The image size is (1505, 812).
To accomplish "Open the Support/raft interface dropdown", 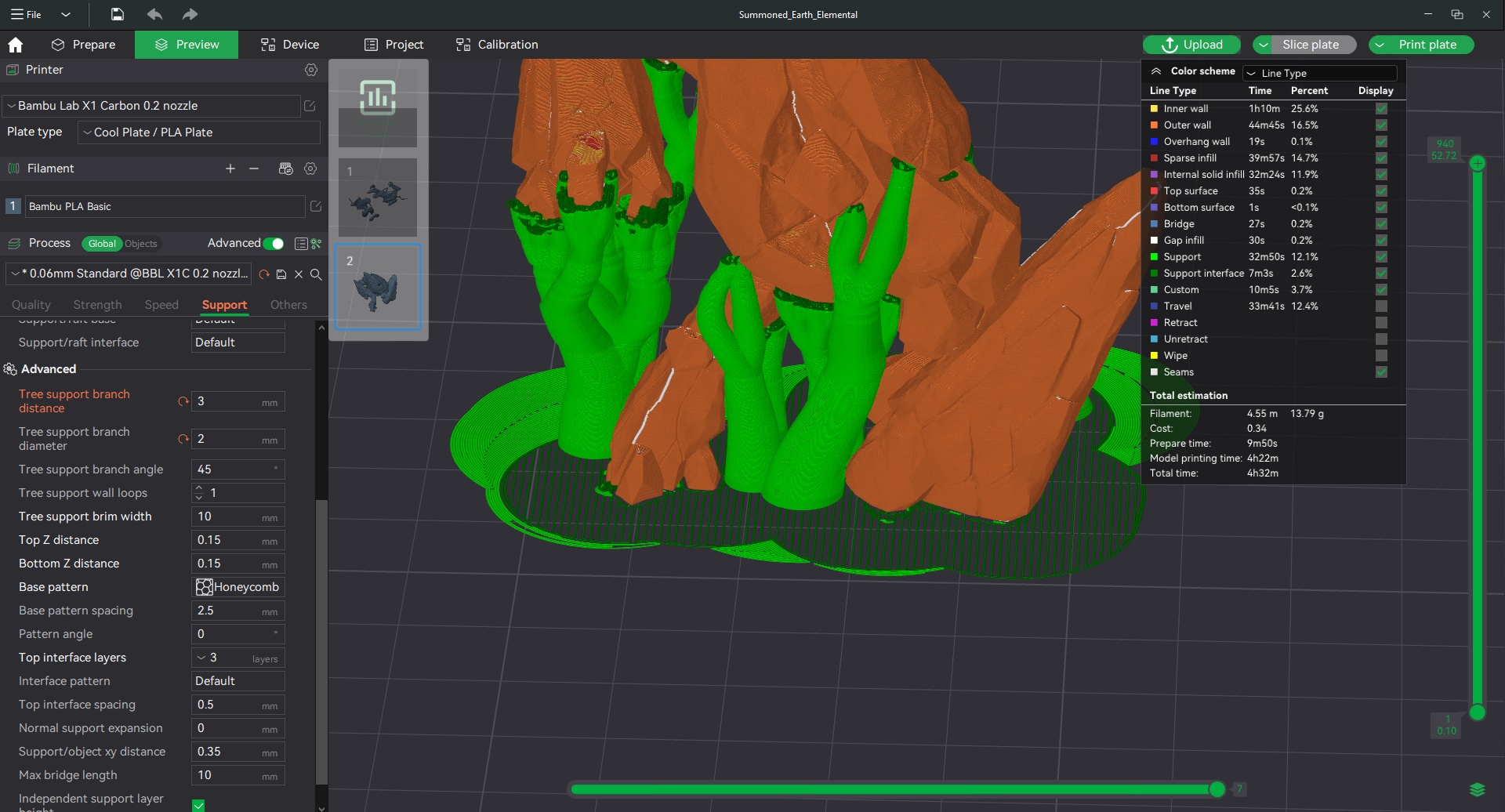I will click(238, 343).
